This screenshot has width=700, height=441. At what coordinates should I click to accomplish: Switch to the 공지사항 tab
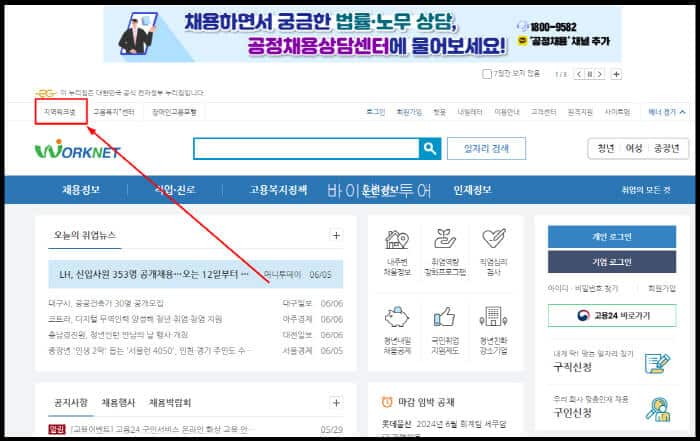tap(71, 403)
